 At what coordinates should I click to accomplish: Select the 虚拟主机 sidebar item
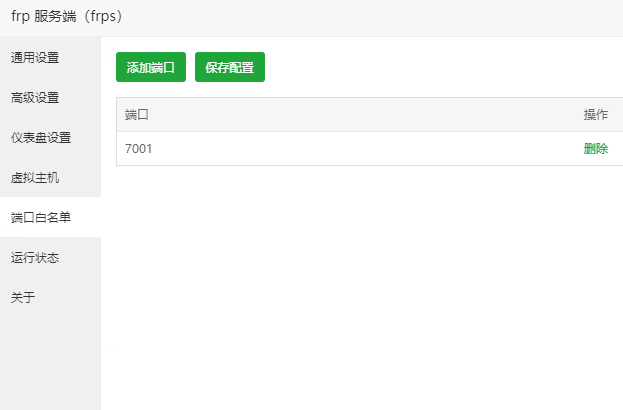pos(35,177)
